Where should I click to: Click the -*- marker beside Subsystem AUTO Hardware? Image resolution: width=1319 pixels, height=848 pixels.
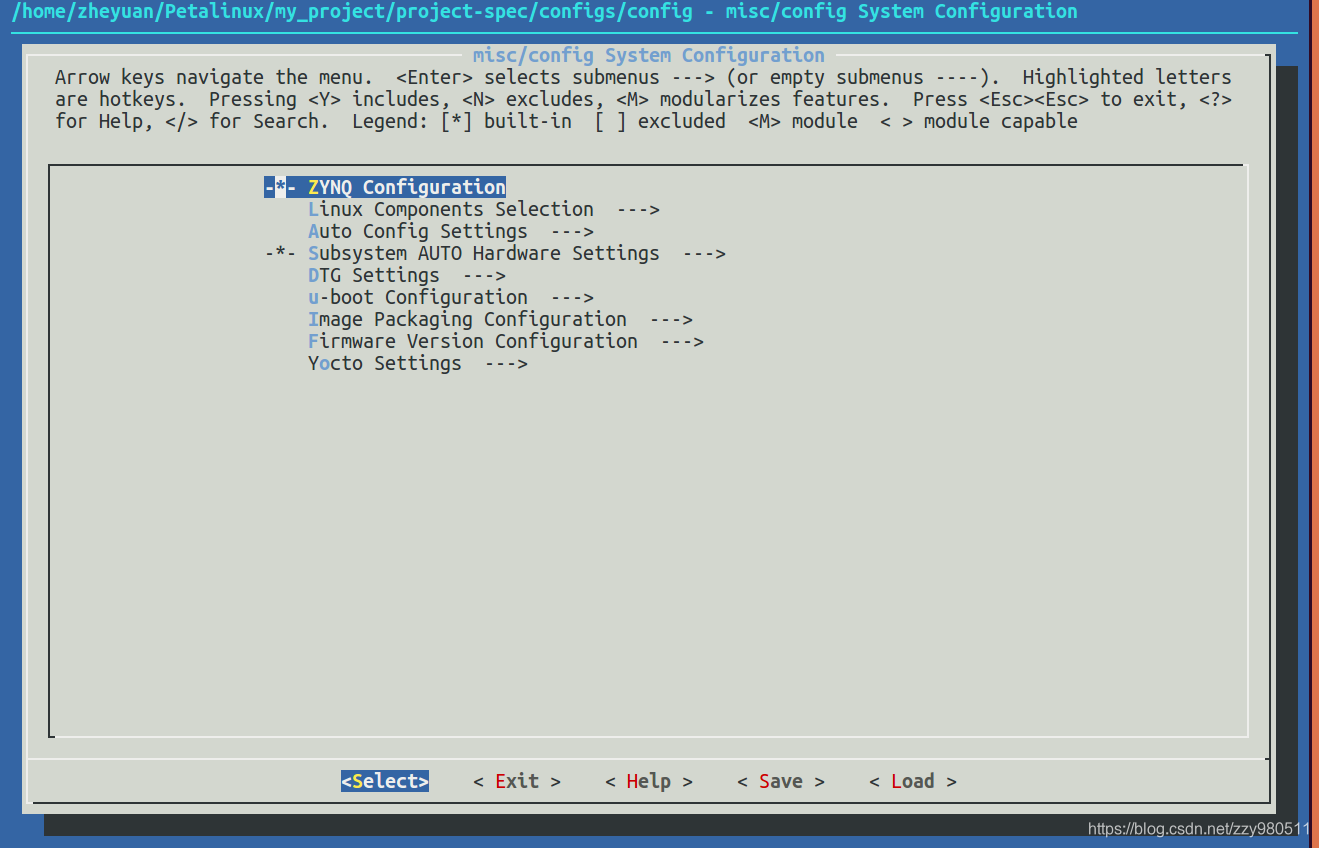pyautogui.click(x=280, y=253)
